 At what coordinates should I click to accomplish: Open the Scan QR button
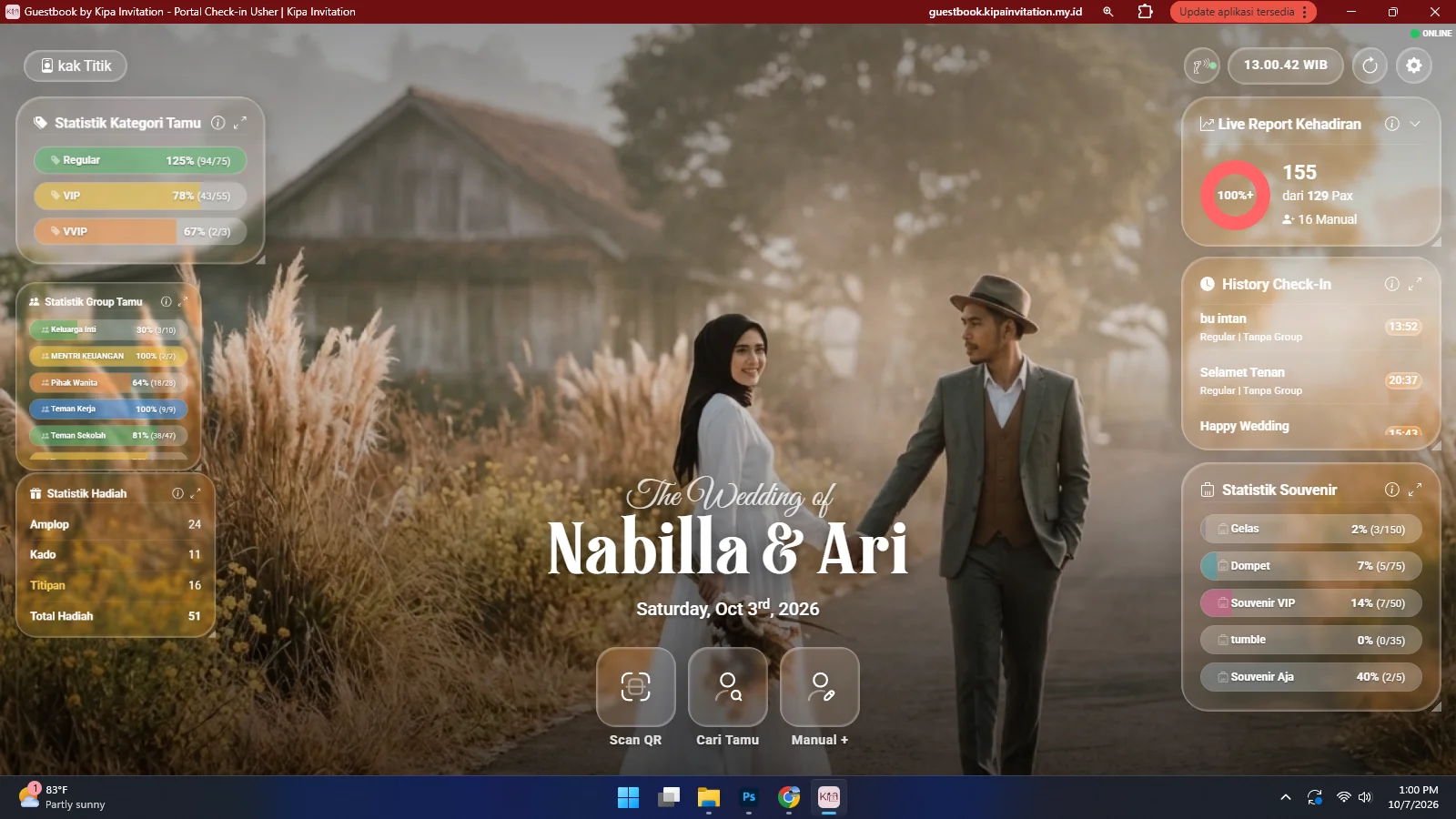tap(635, 687)
